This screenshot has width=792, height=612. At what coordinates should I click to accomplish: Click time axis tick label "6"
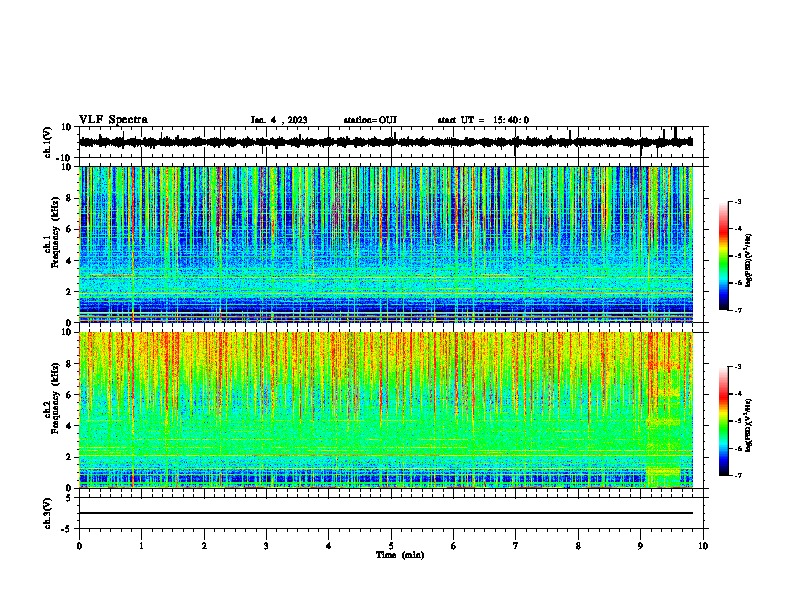pyautogui.click(x=454, y=546)
